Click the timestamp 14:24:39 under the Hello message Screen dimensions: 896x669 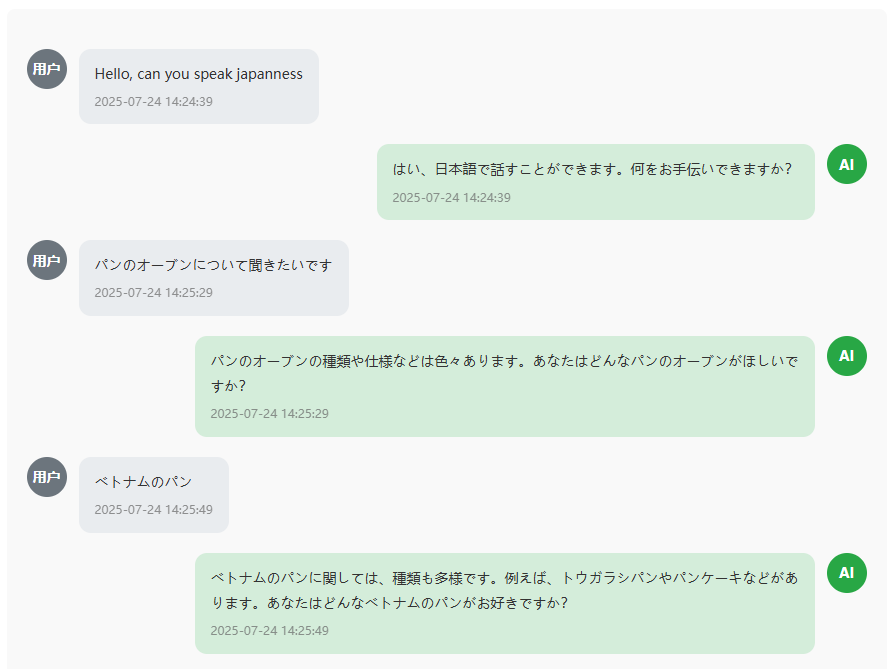coord(153,101)
